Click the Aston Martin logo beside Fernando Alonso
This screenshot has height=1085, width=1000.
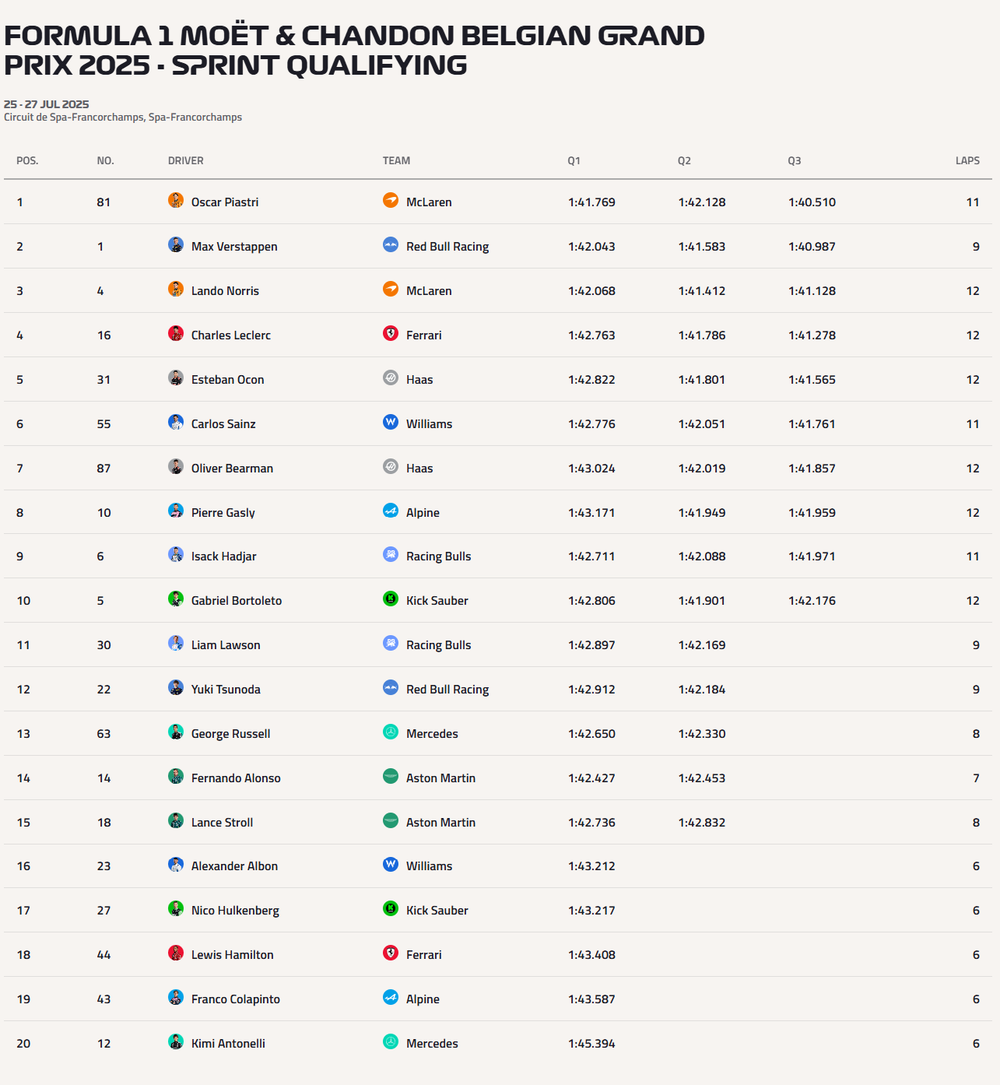coord(390,777)
